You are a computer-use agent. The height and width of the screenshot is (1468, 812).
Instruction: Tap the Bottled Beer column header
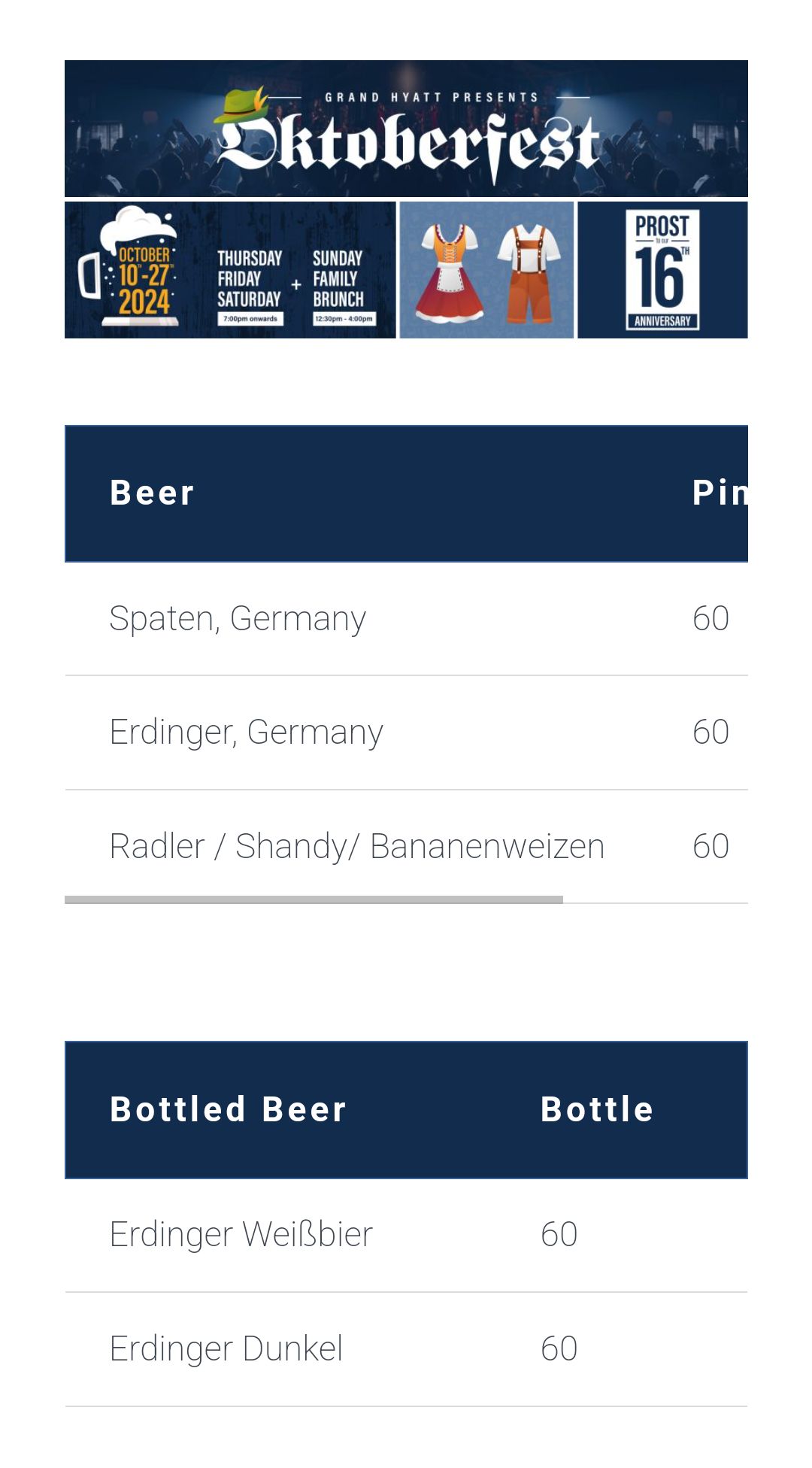229,1110
